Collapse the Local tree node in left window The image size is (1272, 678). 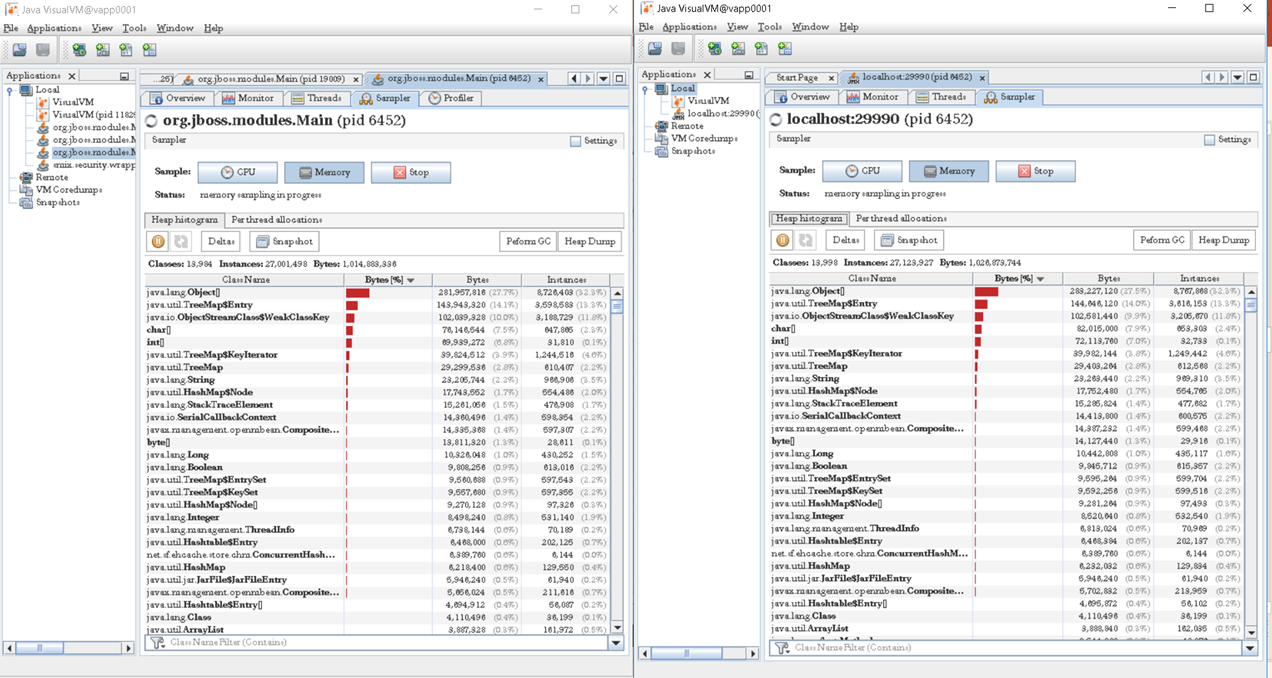tap(10, 90)
